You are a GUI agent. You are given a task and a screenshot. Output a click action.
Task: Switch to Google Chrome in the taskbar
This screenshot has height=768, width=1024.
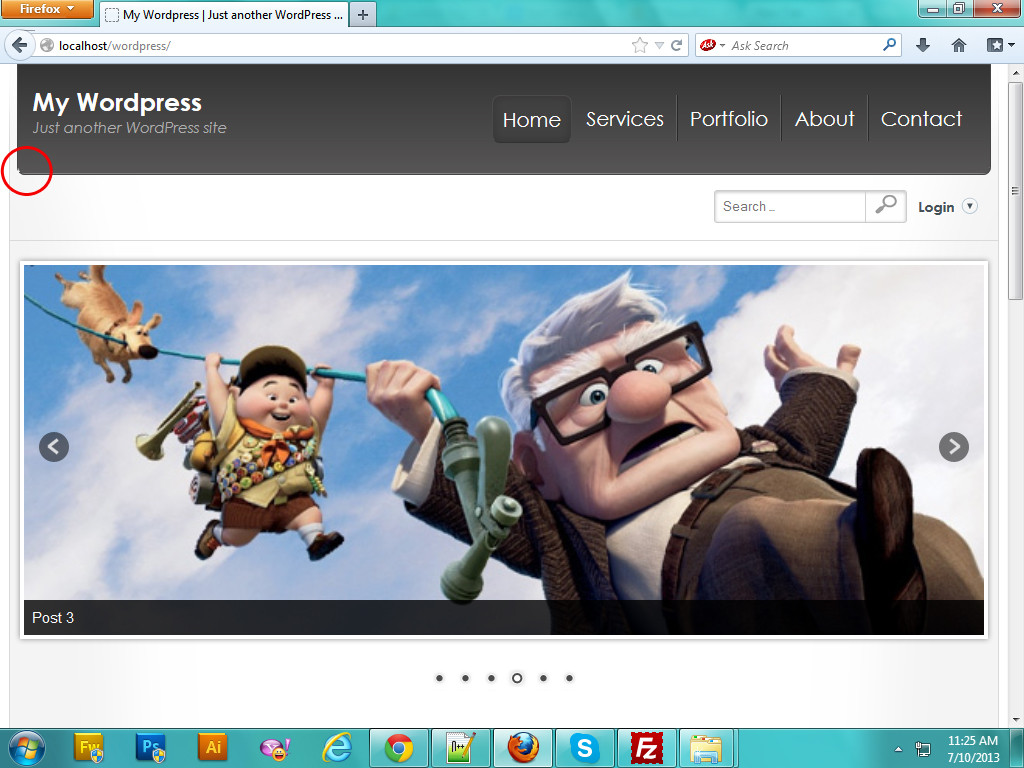pos(399,748)
